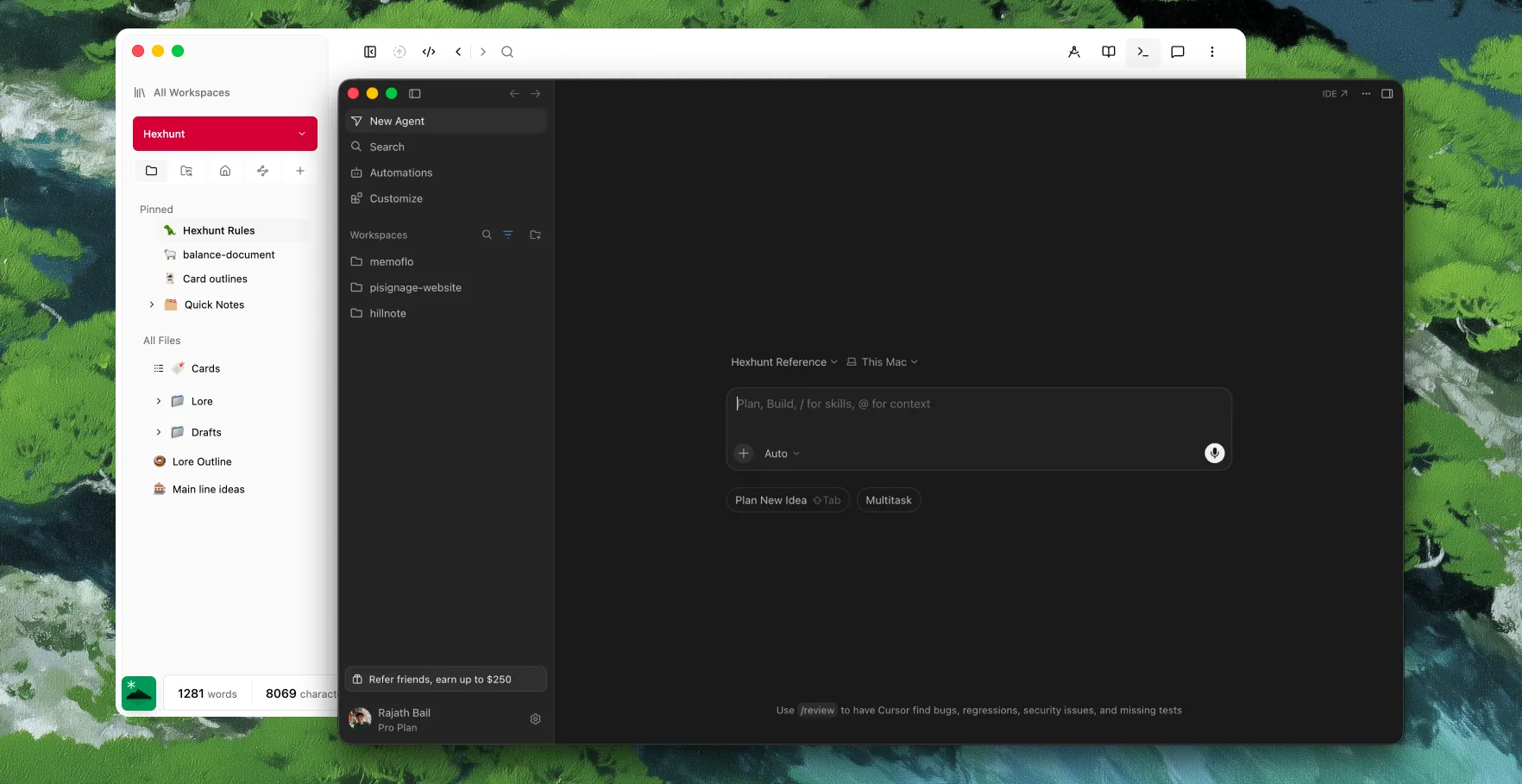The image size is (1522, 784).
Task: Open the This Mac location dropdown
Action: point(883,362)
